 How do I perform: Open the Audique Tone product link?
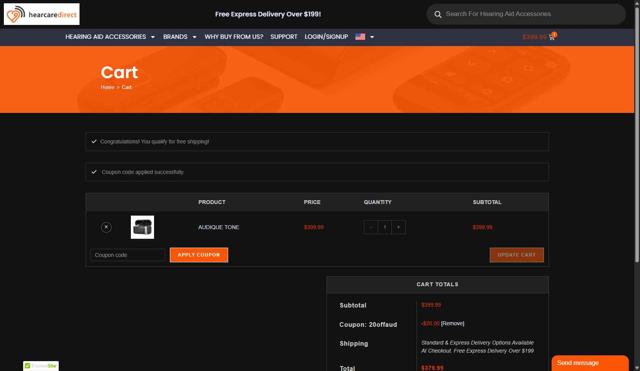pos(218,227)
